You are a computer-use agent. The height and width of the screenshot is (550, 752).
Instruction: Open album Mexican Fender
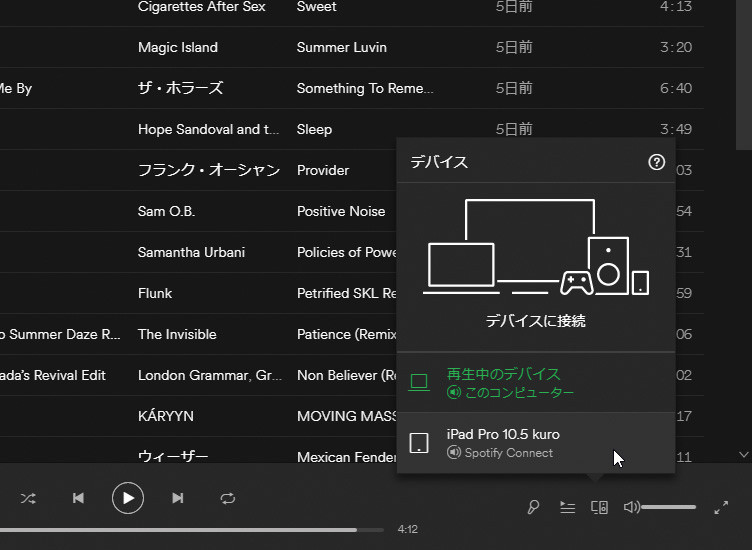pos(347,457)
